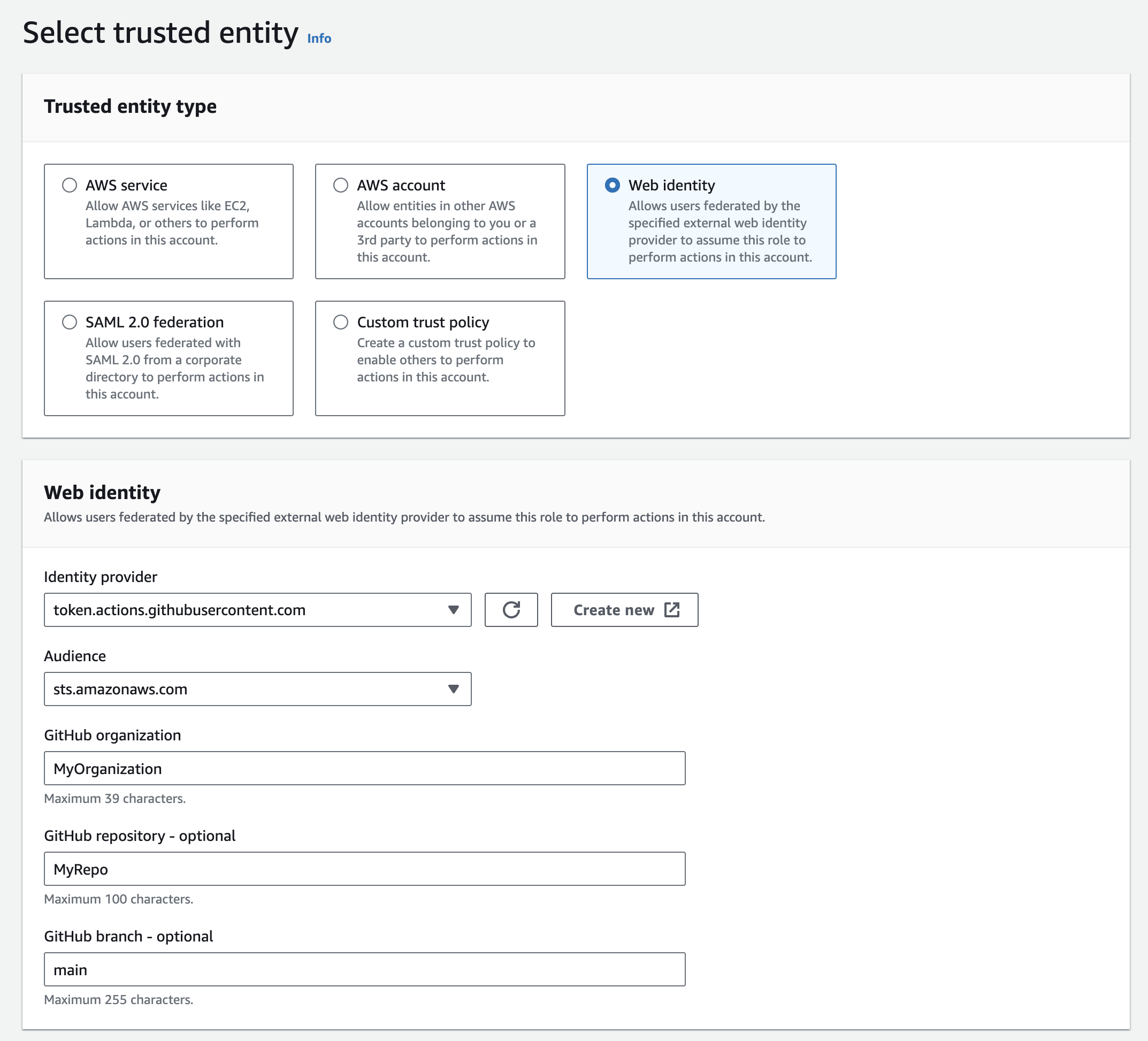Open the Info link beside Select trusted entity
Image resolution: width=1148 pixels, height=1041 pixels.
tap(319, 38)
